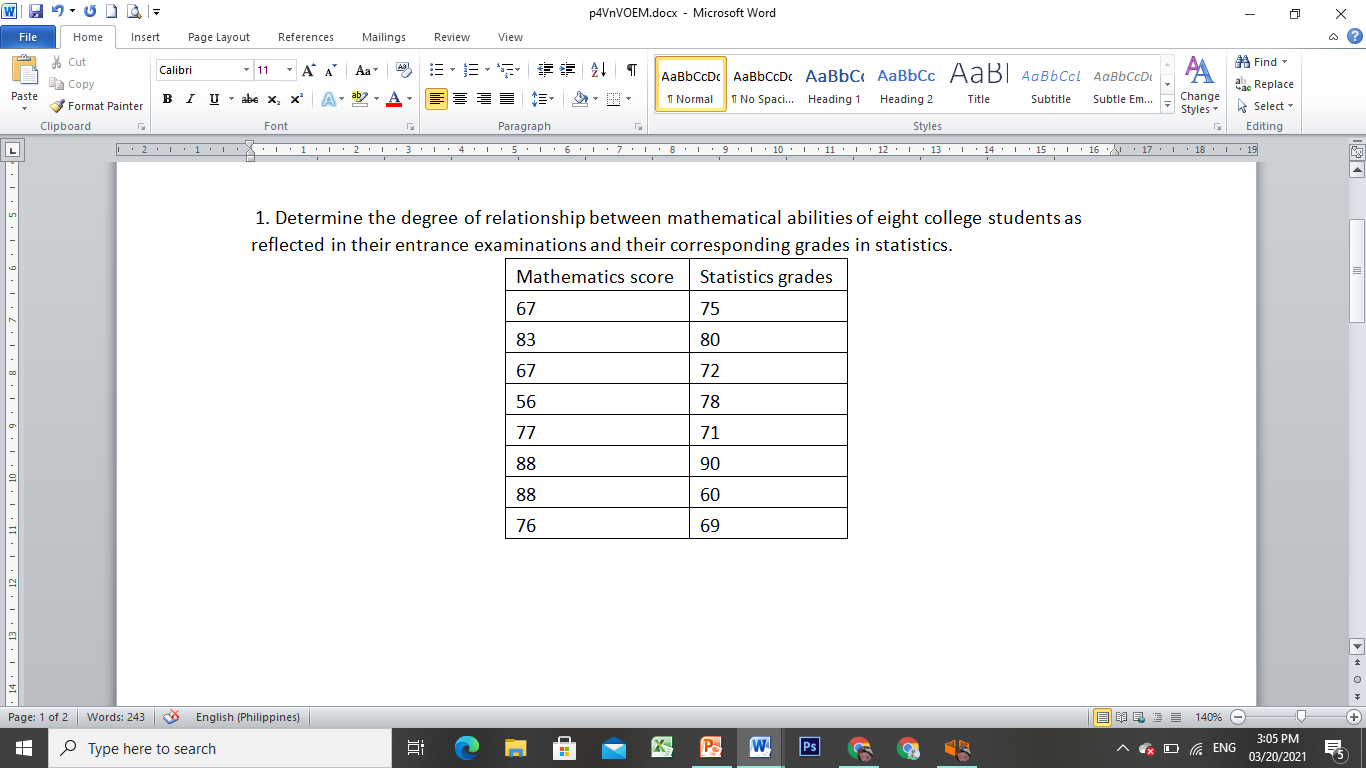Click the Clear Formatting icon
Screen dimensions: 1366x768
404,70
